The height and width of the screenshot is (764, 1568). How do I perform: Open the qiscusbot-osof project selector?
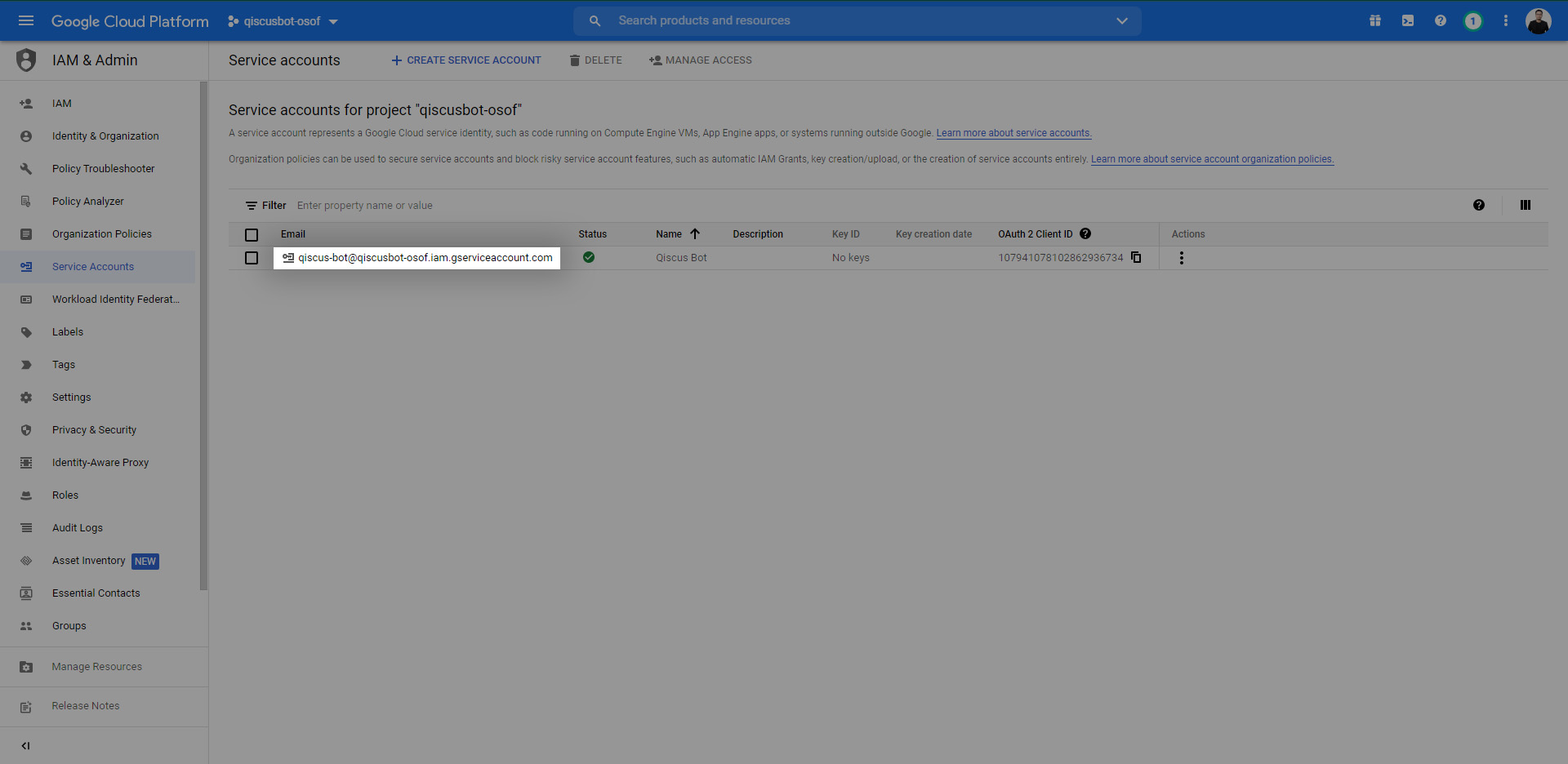[282, 21]
